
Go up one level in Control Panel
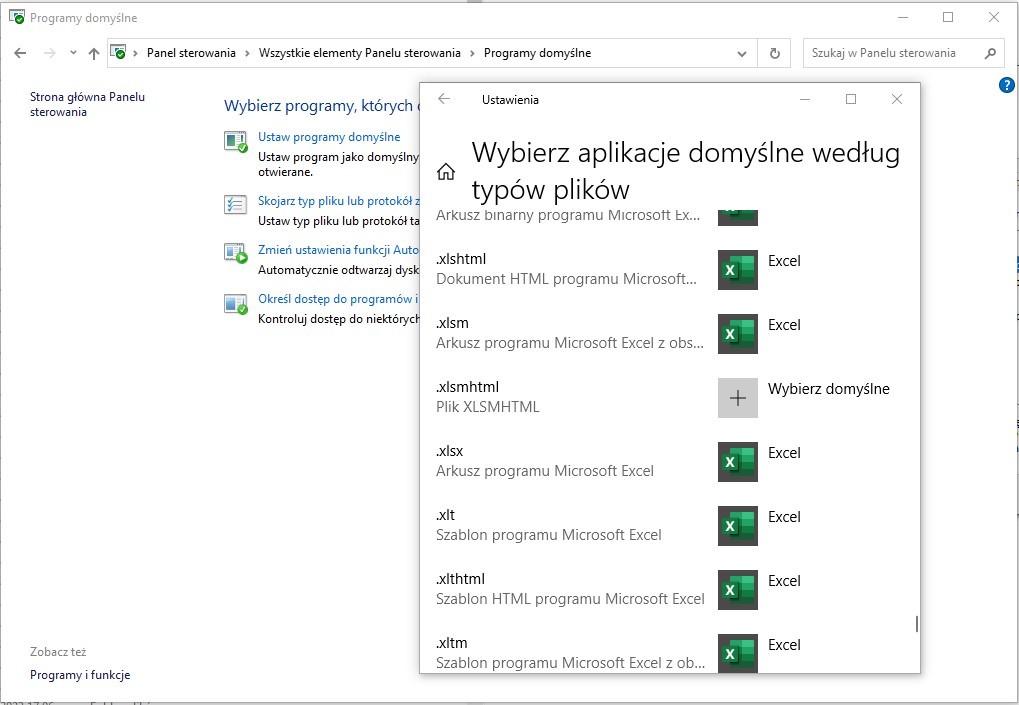(x=94, y=53)
